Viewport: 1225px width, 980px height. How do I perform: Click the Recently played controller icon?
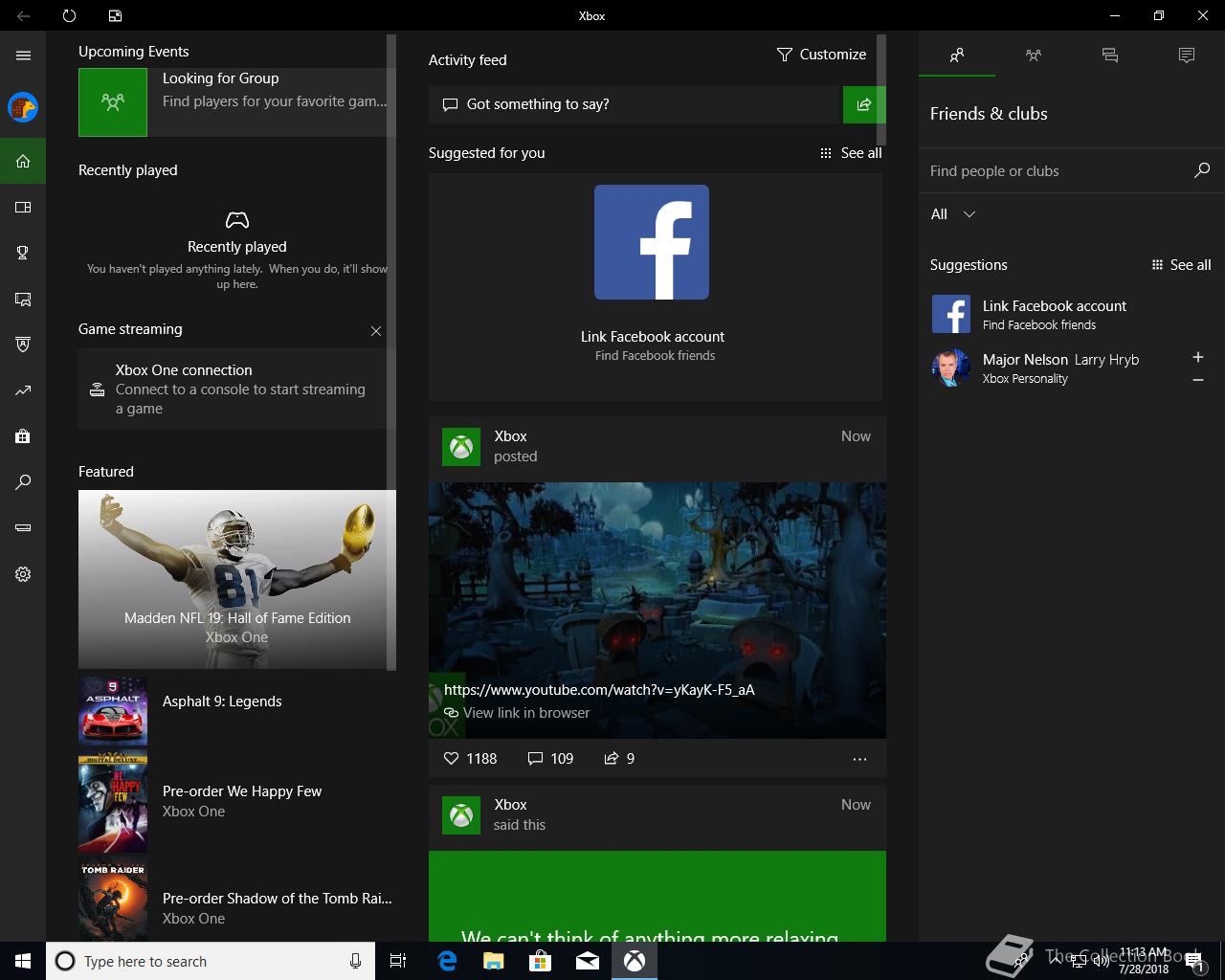pos(237,220)
